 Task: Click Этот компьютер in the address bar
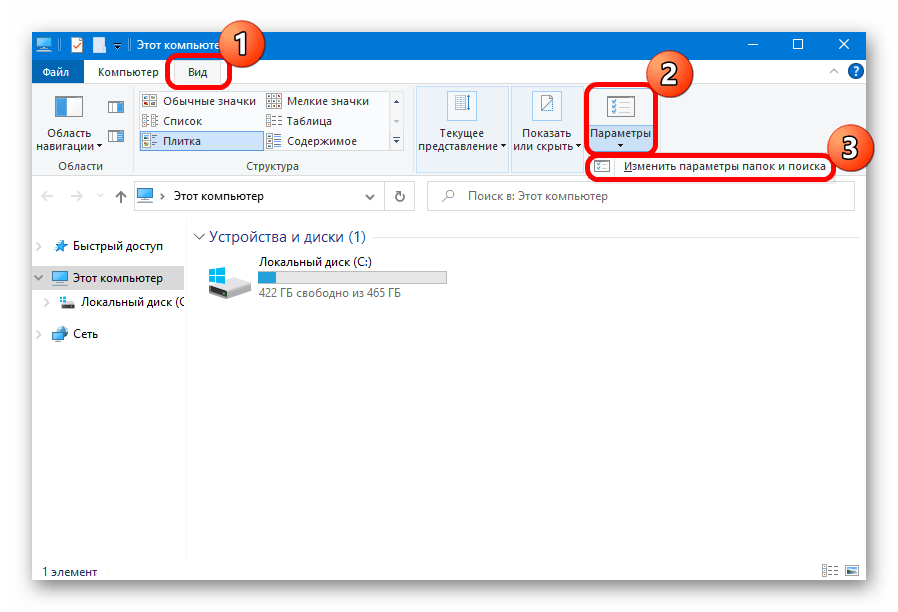[219, 196]
